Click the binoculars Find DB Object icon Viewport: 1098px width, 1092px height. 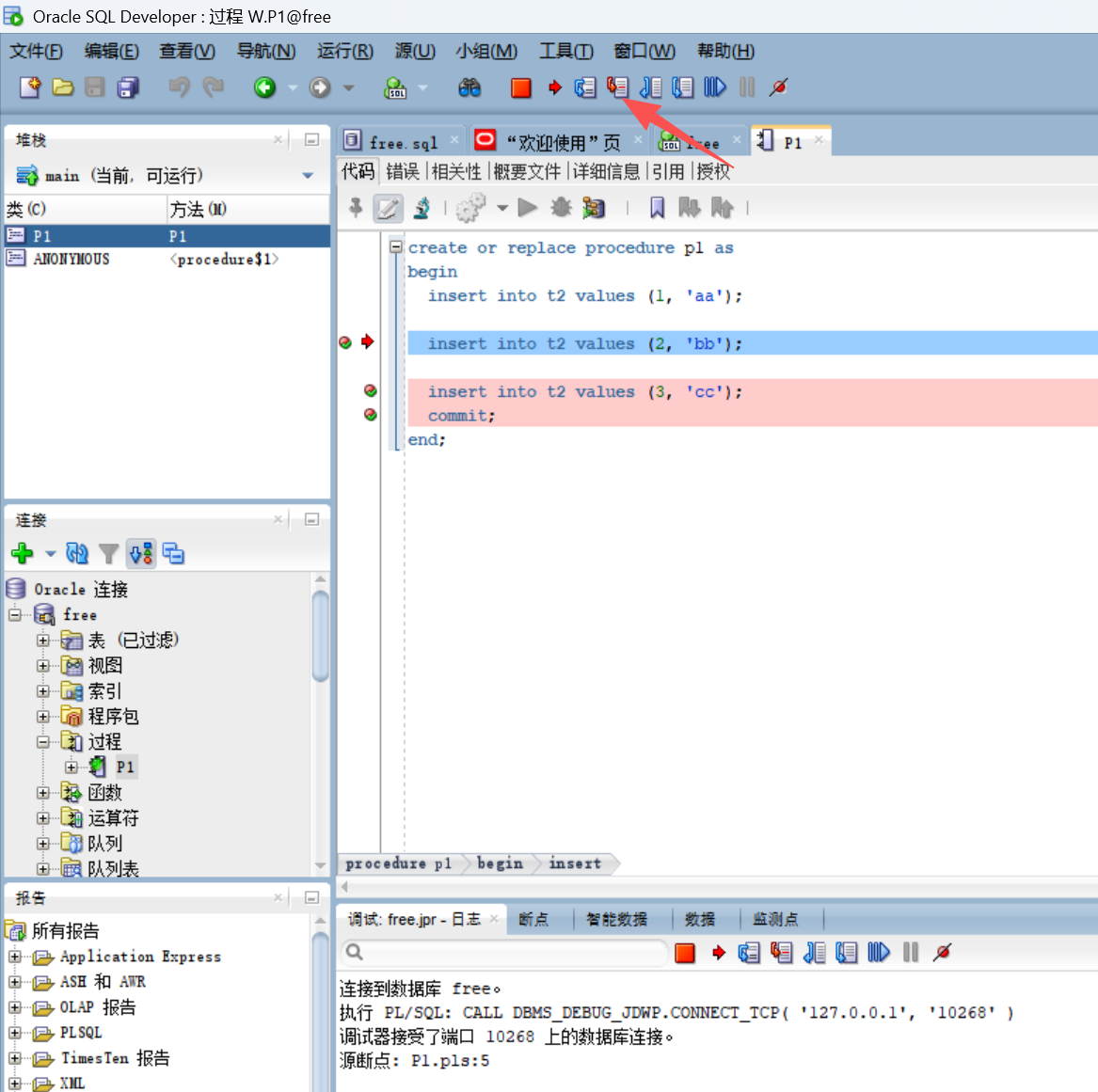click(x=469, y=87)
